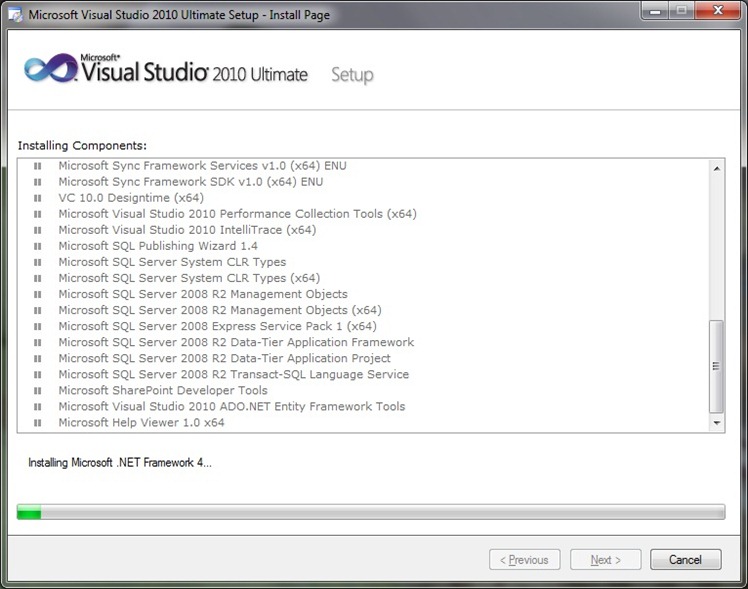Click pending icon for SQL Server System CLR Types (x64)
The image size is (748, 589).
click(x=38, y=279)
